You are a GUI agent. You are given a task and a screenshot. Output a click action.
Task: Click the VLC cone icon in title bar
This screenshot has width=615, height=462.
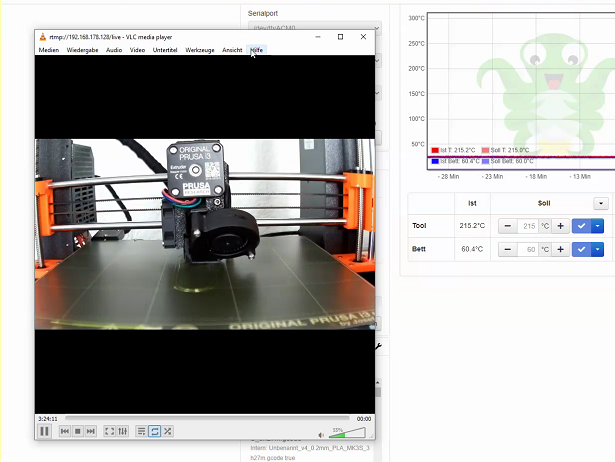click(x=43, y=37)
